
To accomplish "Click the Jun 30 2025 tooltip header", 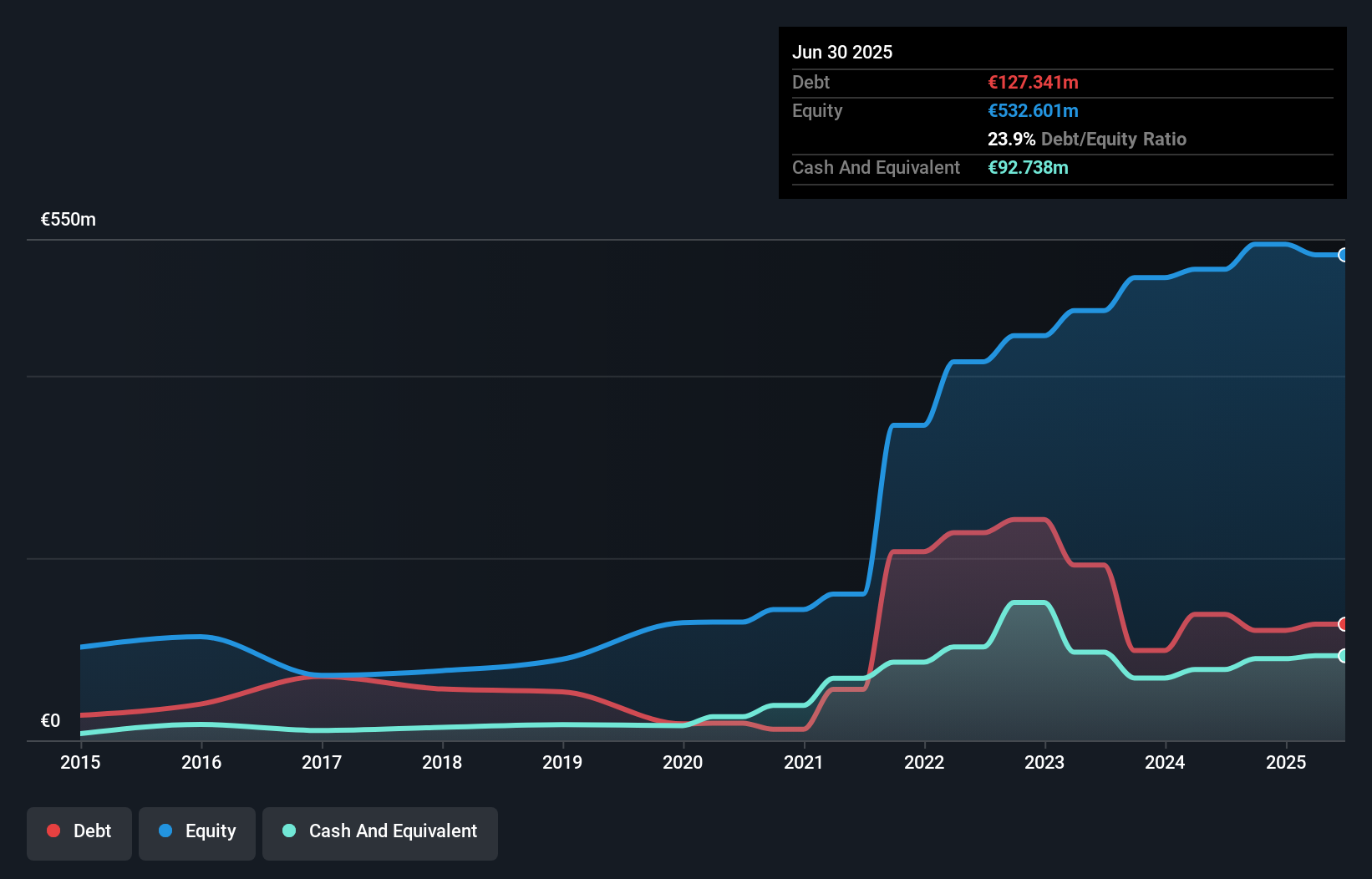I will (x=843, y=52).
